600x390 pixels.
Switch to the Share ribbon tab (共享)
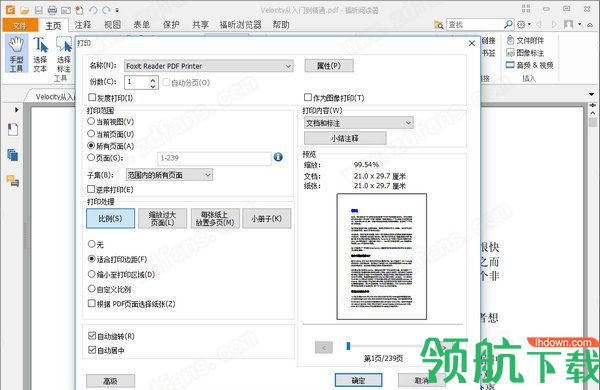[x=201, y=25]
